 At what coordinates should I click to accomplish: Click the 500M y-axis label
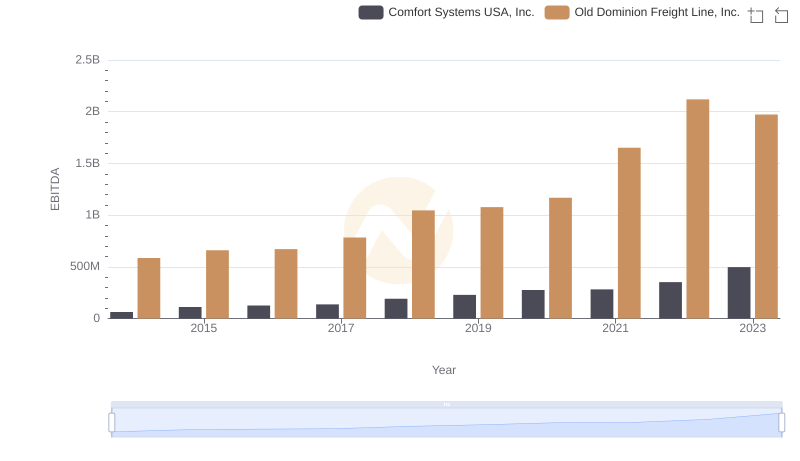pyautogui.click(x=85, y=266)
